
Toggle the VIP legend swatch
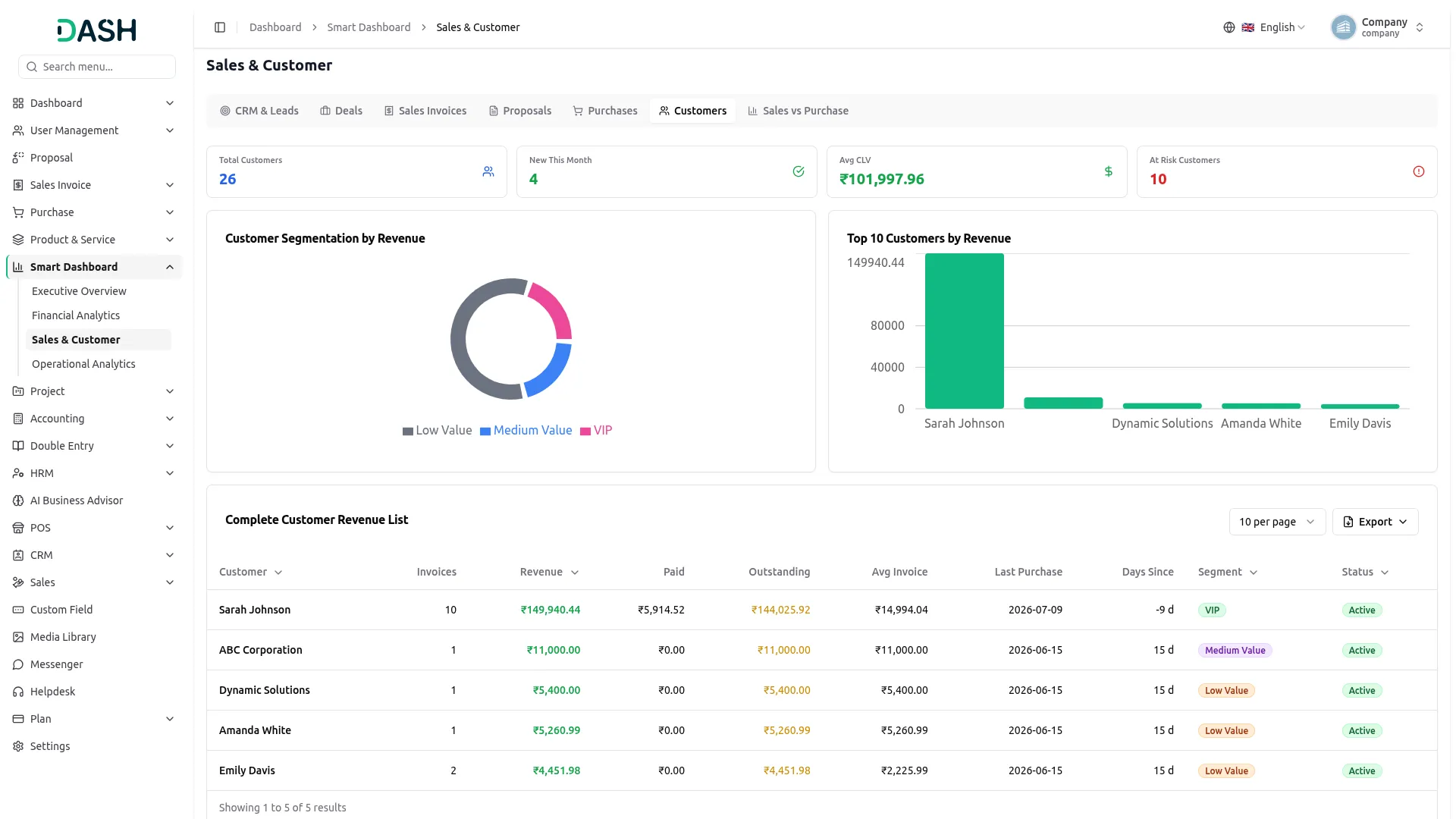585,431
